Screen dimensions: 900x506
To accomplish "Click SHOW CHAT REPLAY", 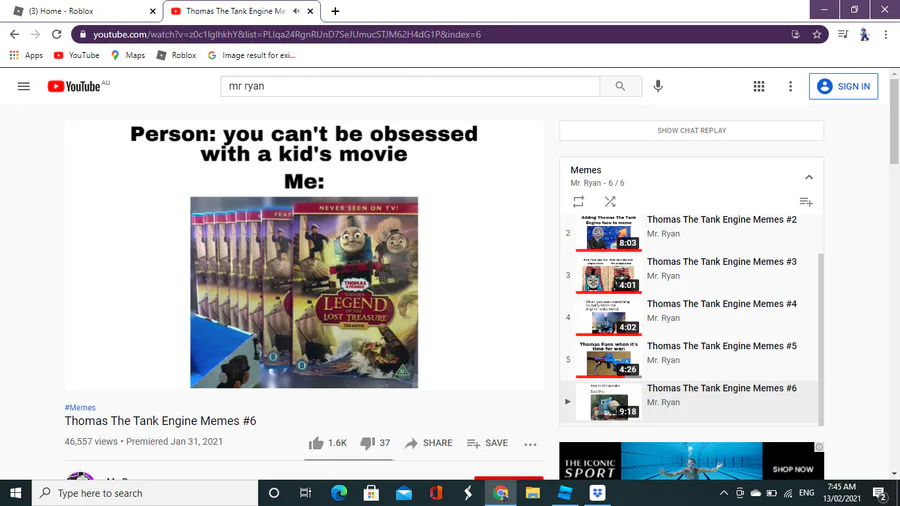I will pyautogui.click(x=692, y=130).
